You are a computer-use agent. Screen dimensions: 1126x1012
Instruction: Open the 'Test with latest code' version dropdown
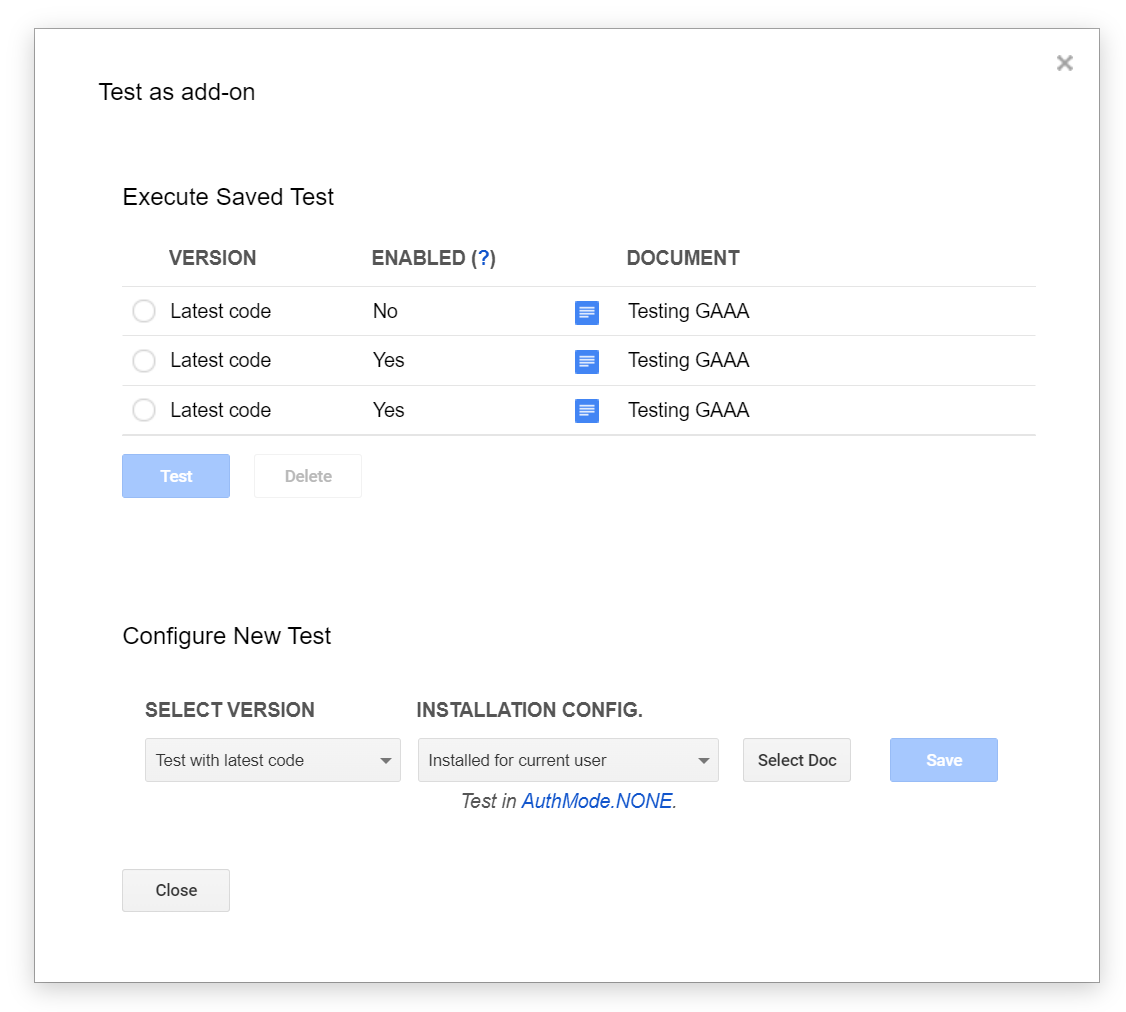(x=273, y=760)
